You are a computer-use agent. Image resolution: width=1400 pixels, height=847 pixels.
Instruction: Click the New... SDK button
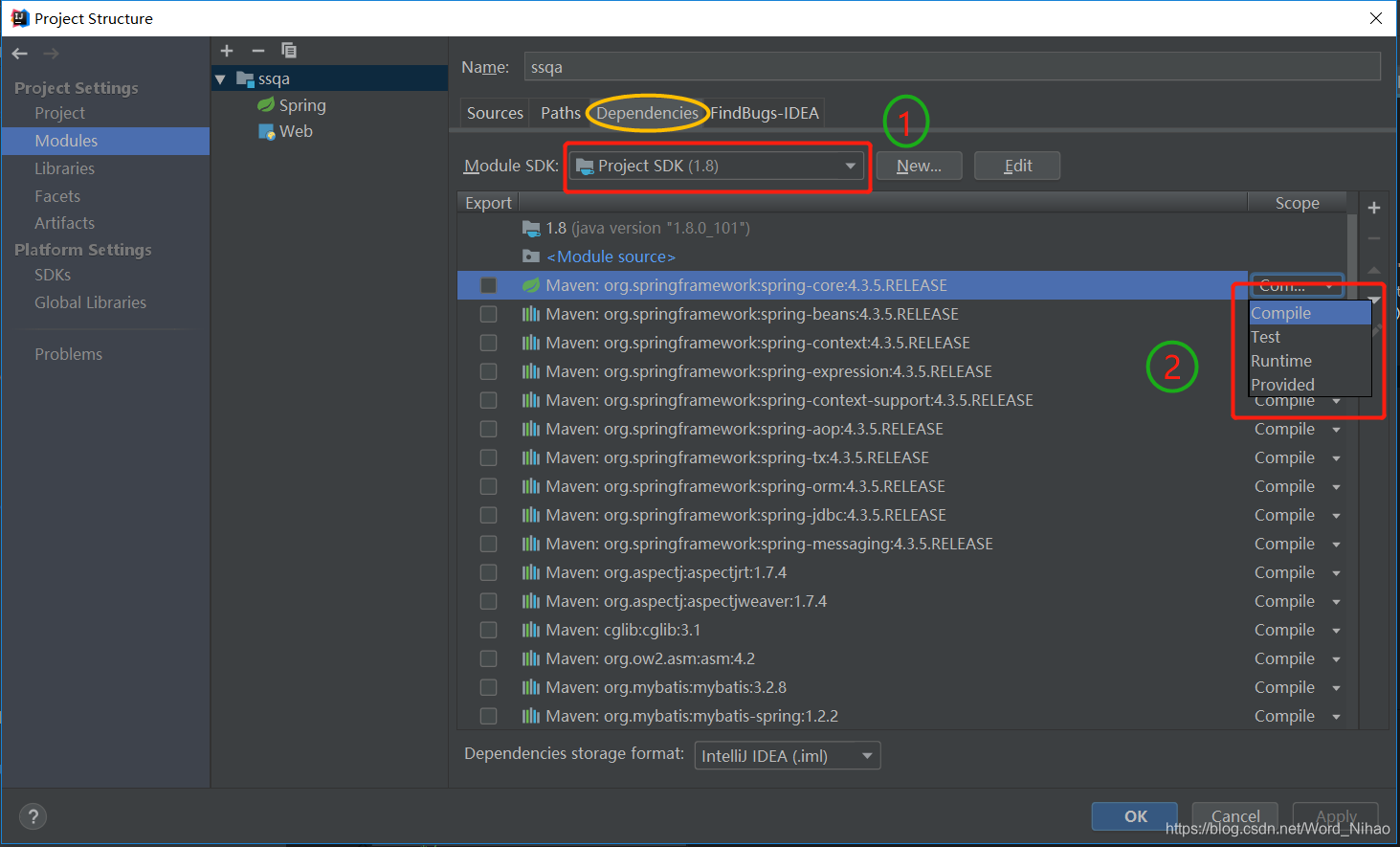click(x=919, y=166)
